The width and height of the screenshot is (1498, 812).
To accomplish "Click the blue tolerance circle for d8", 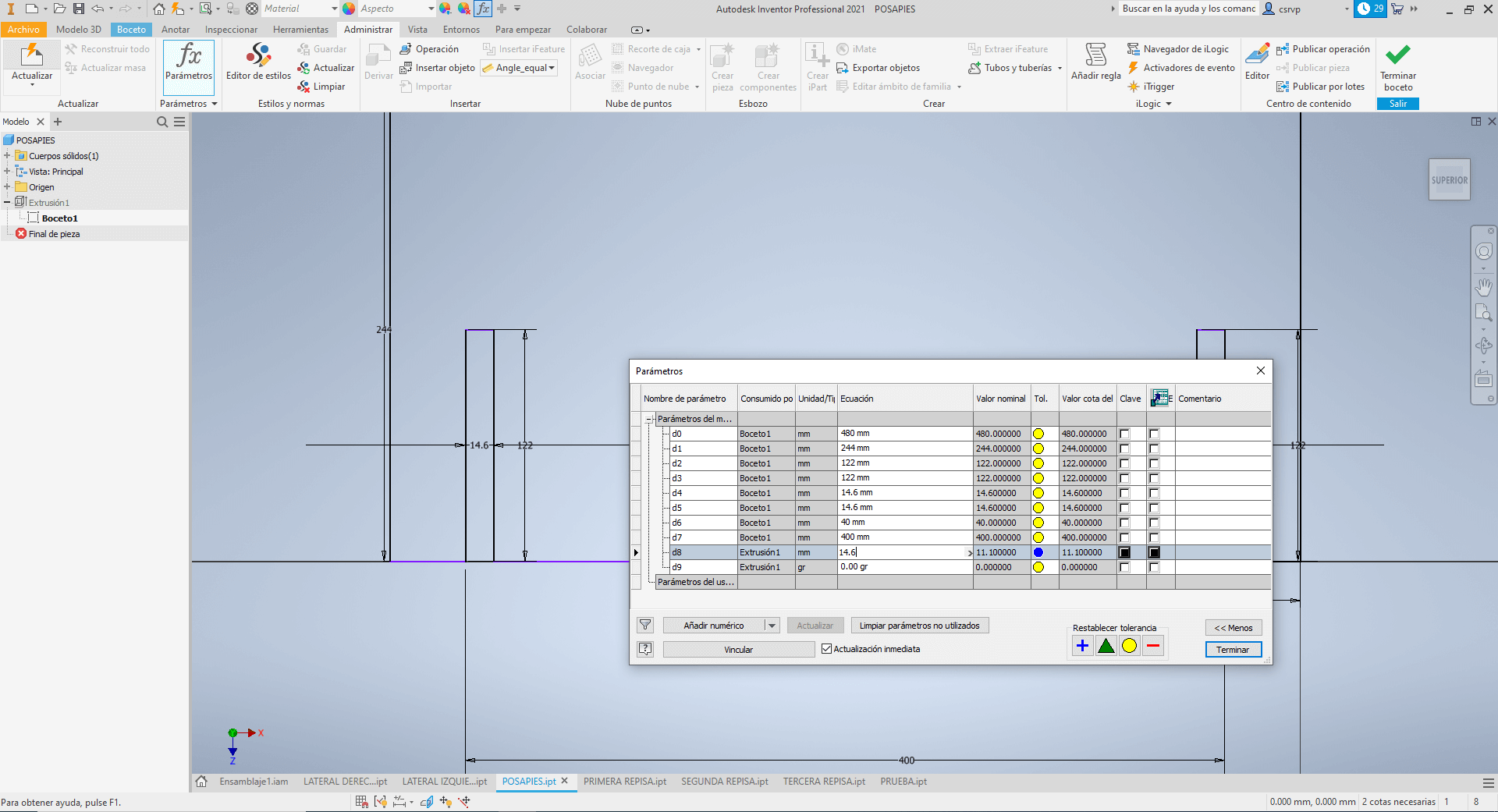I will [1038, 552].
